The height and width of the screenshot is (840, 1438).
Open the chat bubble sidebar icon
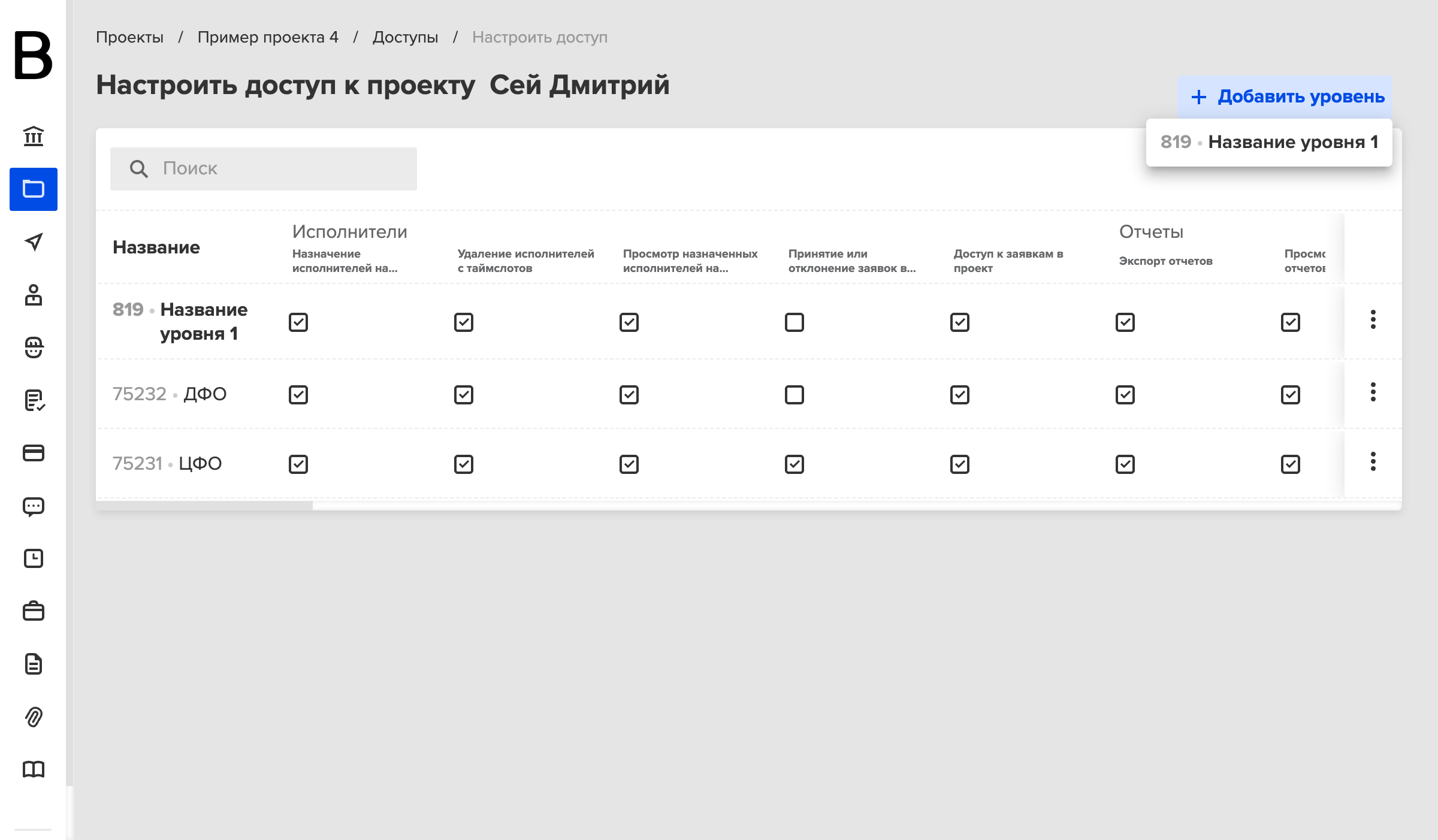coord(34,507)
